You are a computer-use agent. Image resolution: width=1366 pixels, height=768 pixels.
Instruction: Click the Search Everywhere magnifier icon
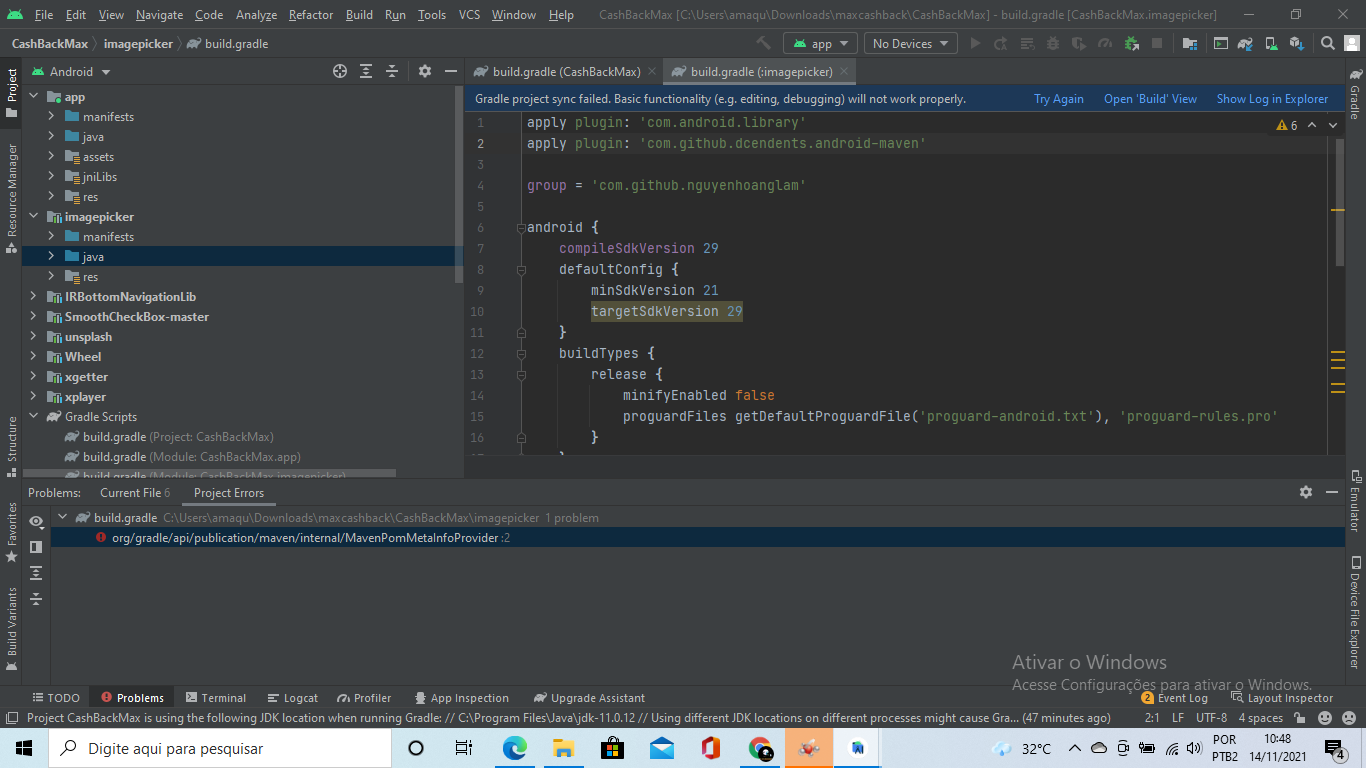click(x=1327, y=44)
